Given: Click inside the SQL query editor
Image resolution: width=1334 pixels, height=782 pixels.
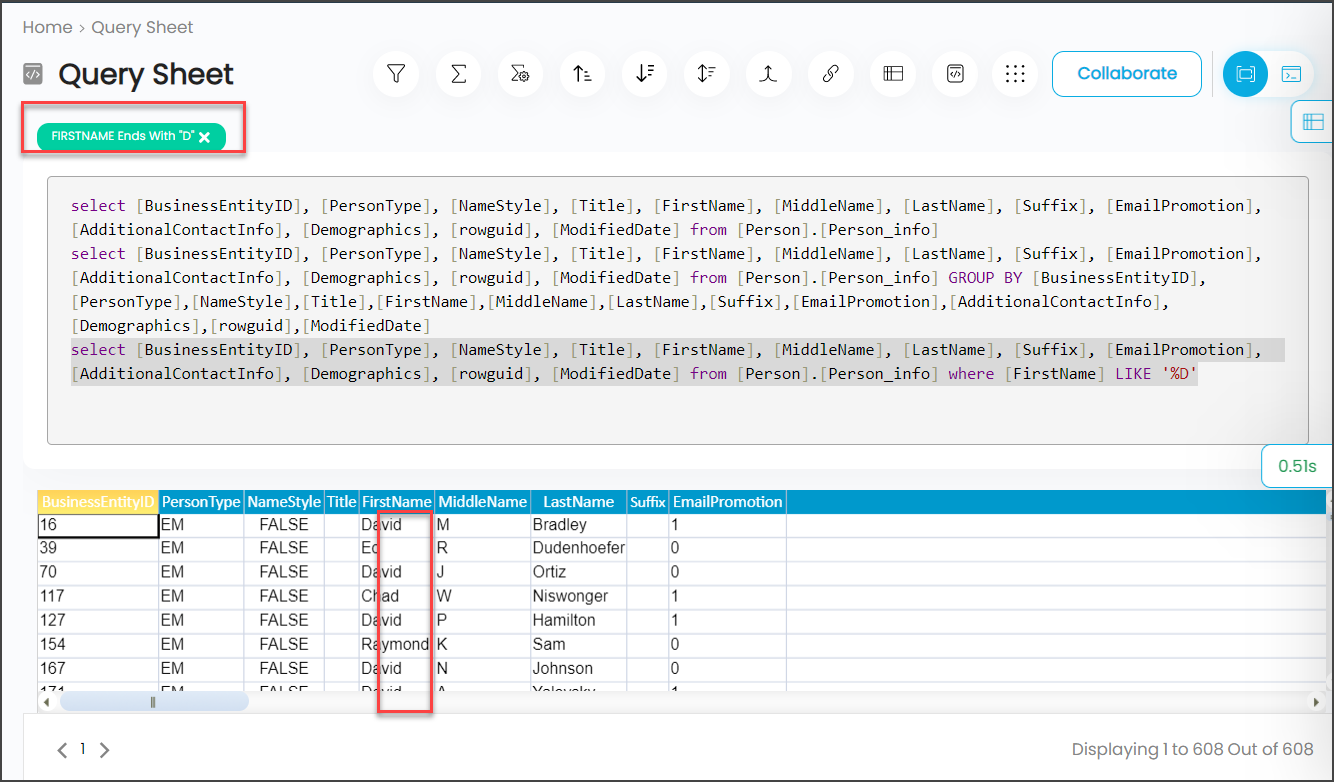Looking at the screenshot, I should coord(677,310).
